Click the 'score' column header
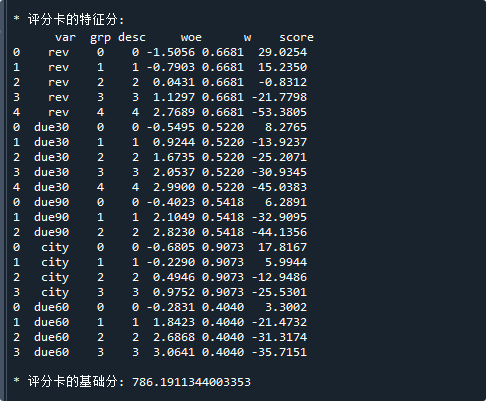Screen dimensions: 486x401 pos(296,37)
